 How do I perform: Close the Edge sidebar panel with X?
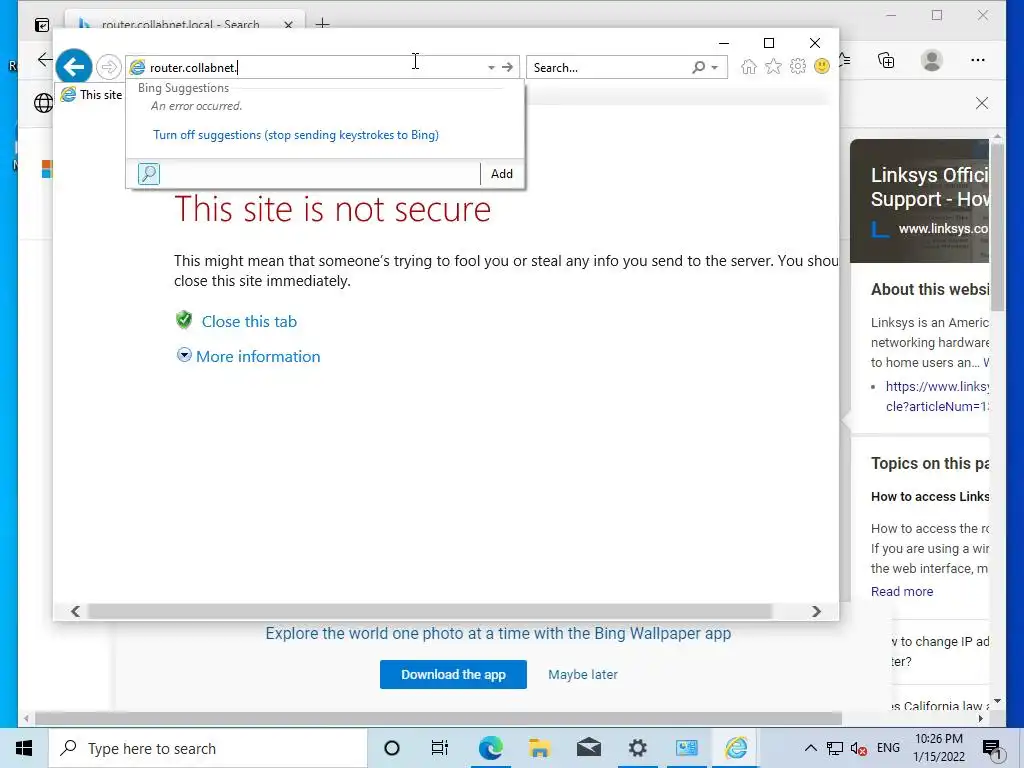click(x=982, y=103)
